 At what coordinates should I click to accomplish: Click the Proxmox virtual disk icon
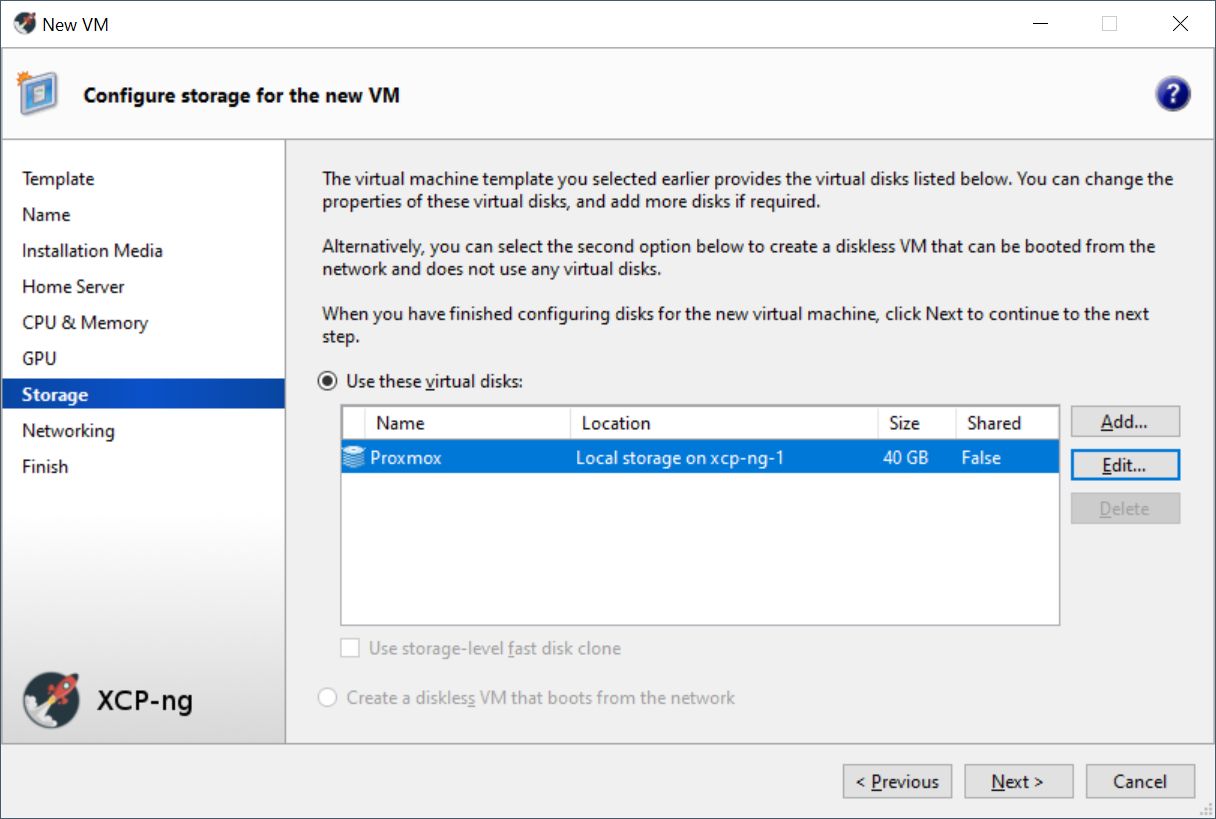click(x=354, y=458)
